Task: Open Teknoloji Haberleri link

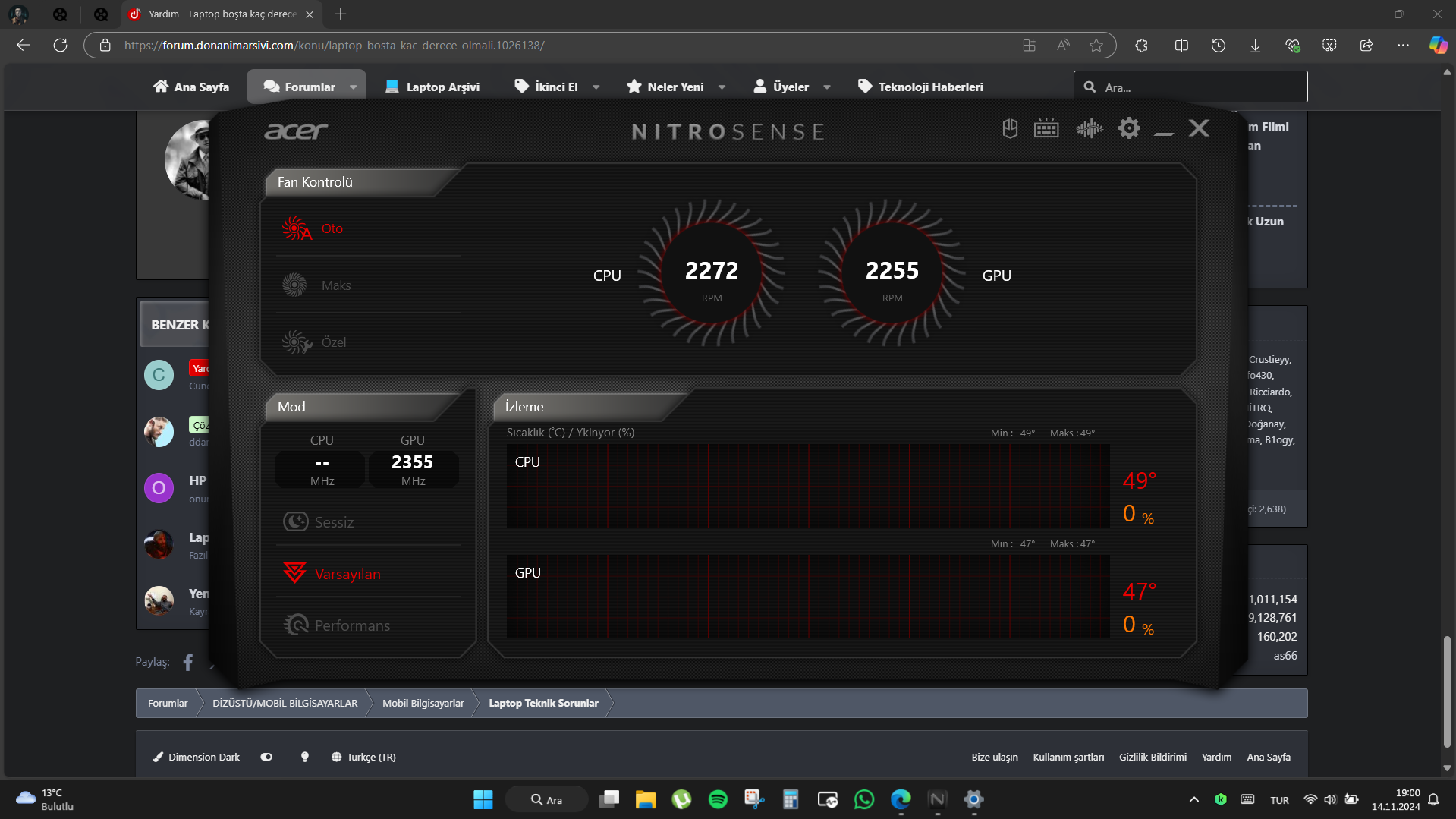Action: click(x=920, y=87)
